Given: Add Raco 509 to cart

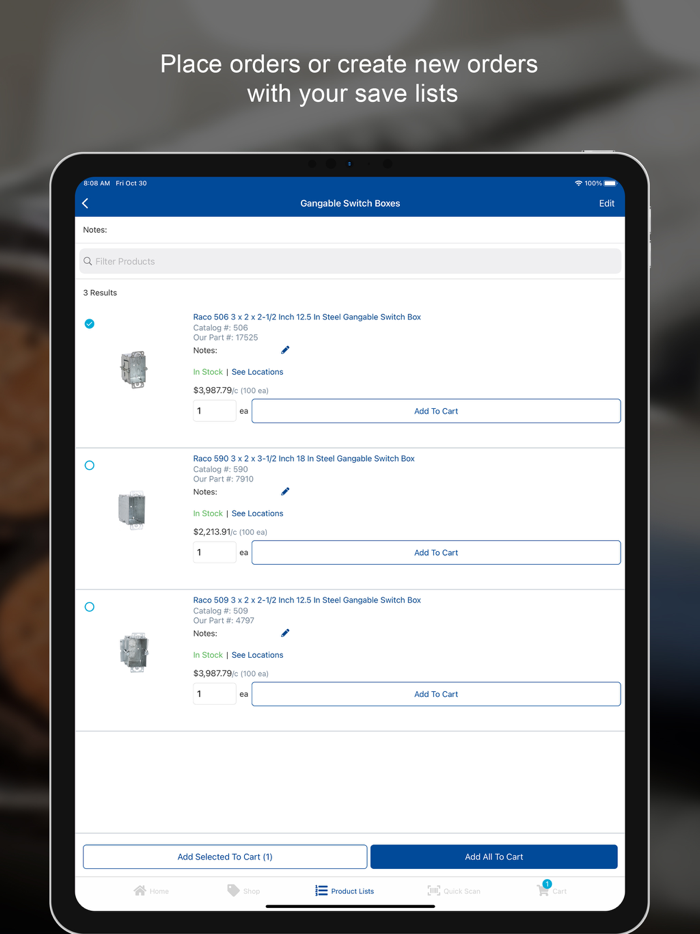Looking at the screenshot, I should click(436, 694).
